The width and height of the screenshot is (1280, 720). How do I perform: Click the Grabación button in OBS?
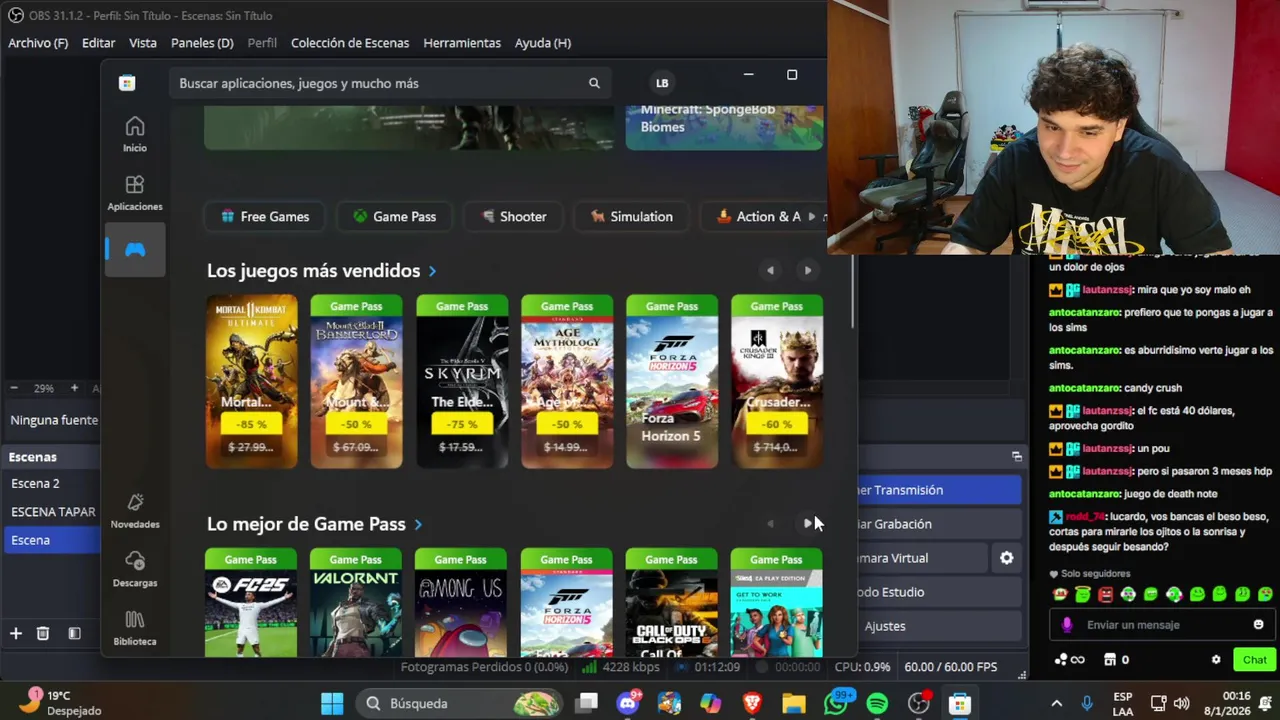click(x=940, y=524)
